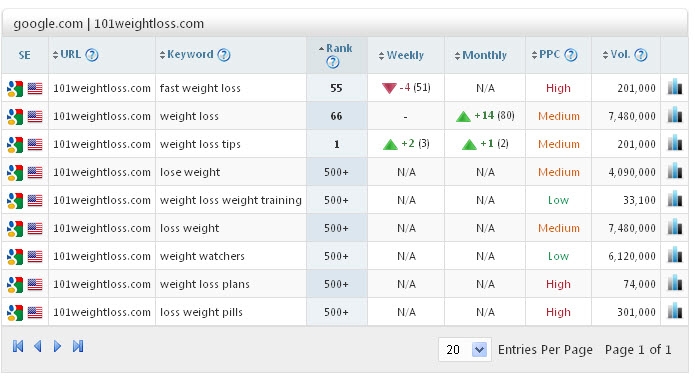695x380 pixels.
Task: Open chart icon for loss weight pills row
Action: [x=675, y=311]
